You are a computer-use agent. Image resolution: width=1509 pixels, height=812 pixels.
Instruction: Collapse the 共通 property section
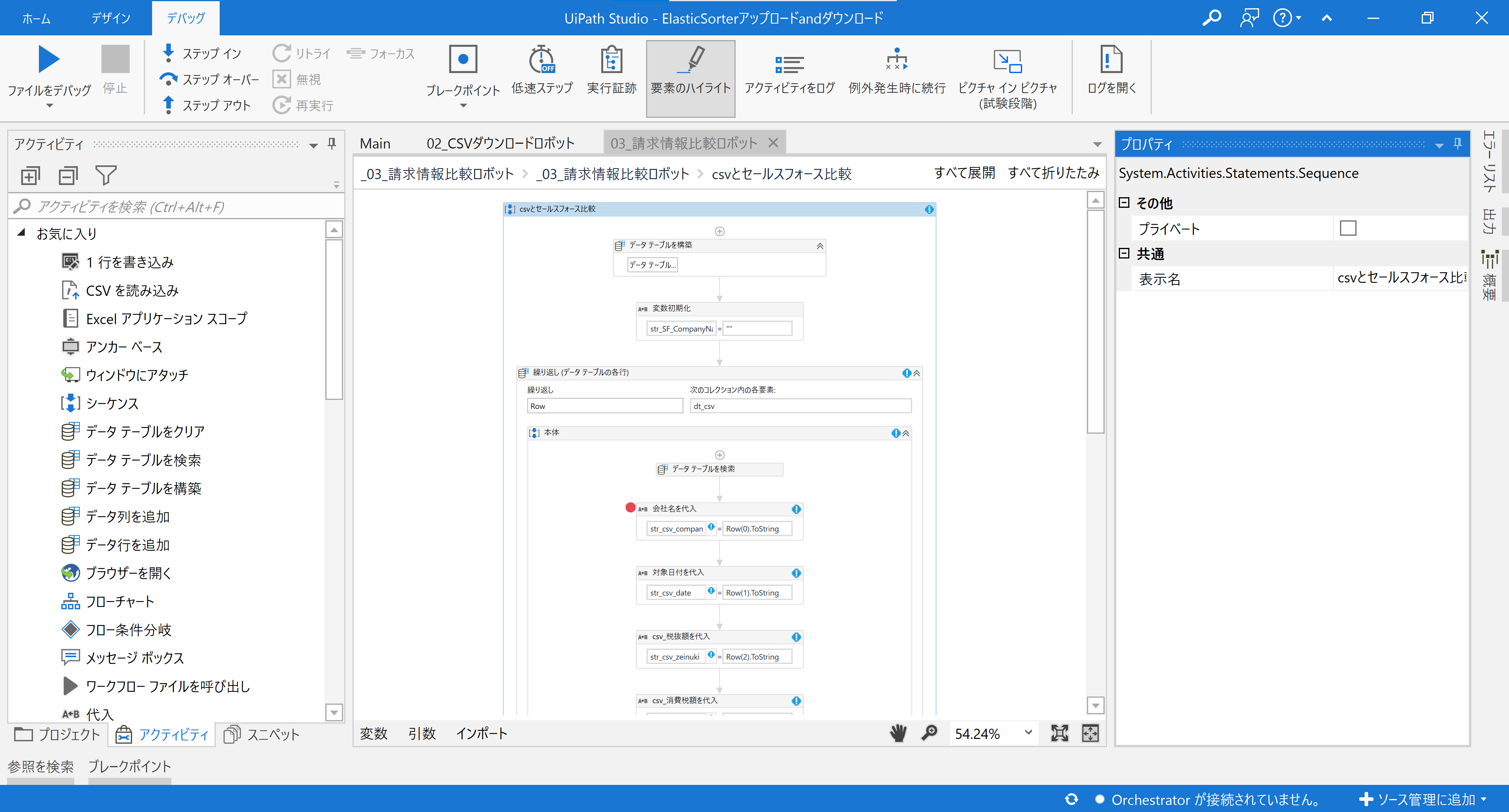pos(1123,253)
